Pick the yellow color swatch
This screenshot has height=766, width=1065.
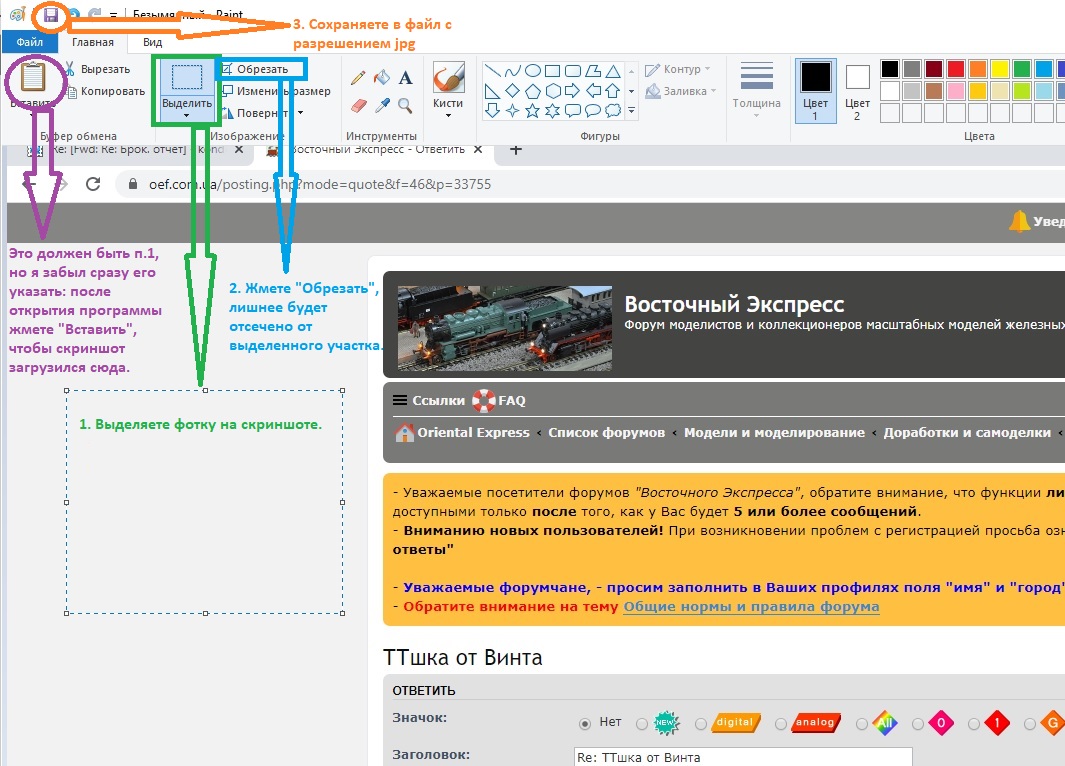[1000, 69]
